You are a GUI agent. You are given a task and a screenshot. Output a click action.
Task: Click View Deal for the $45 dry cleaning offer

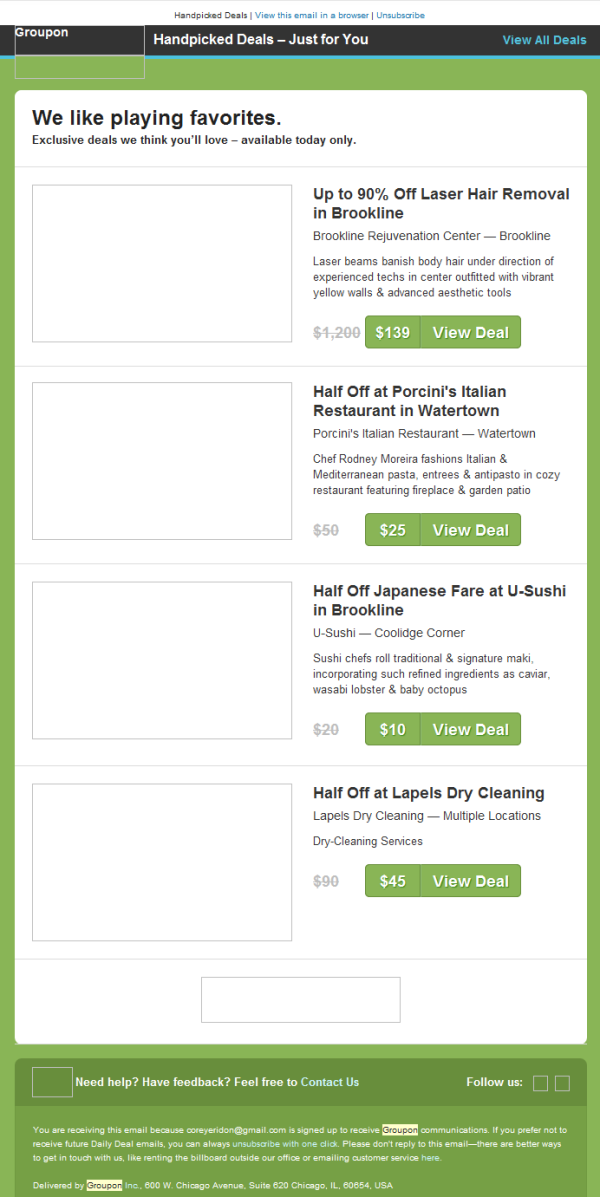click(x=470, y=881)
